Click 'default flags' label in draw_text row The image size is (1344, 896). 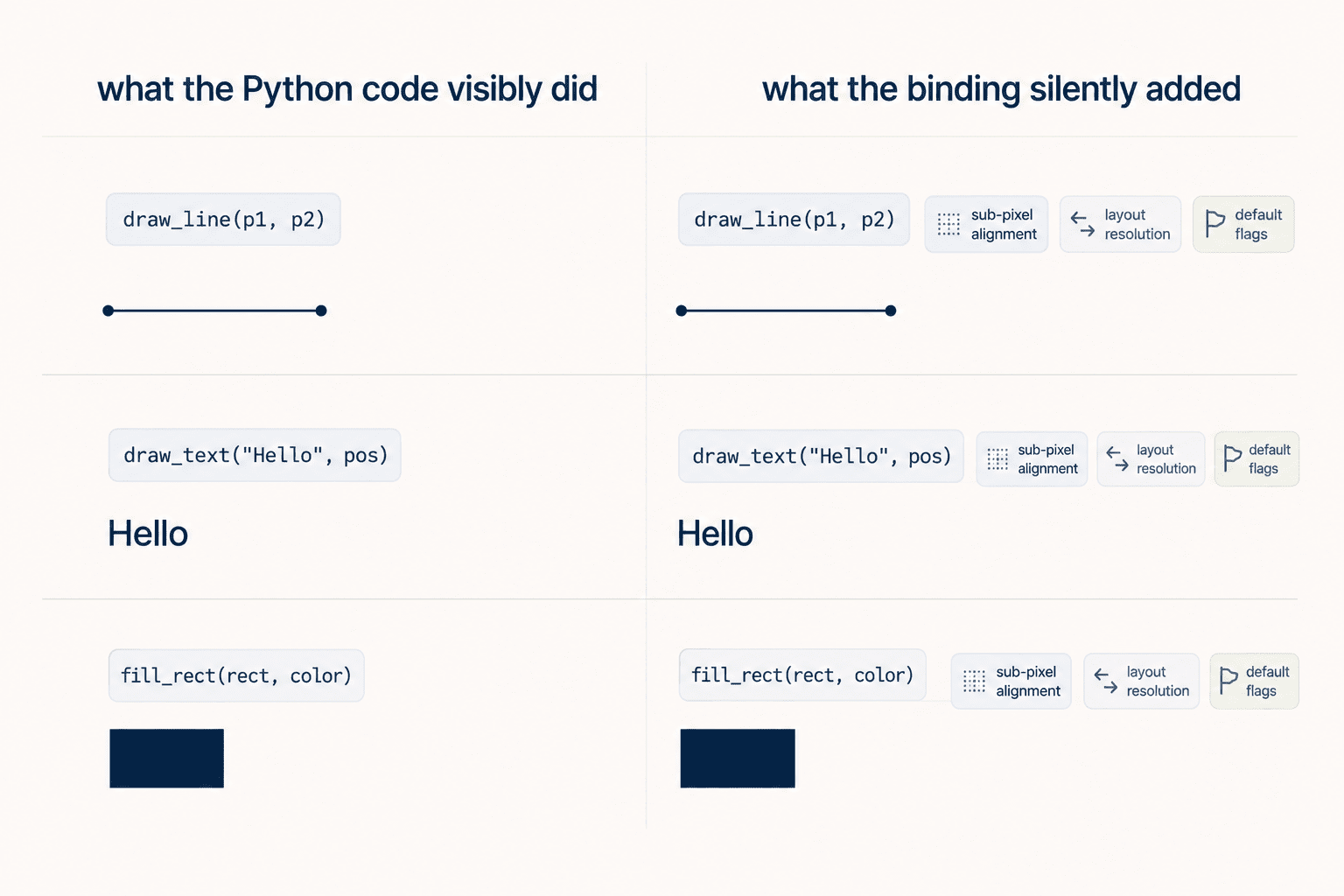point(1270,459)
